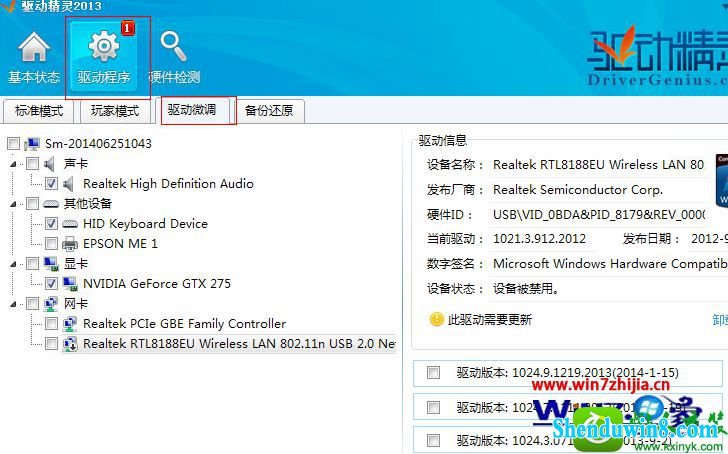Click the Realtek RTL8188EU Wireless LAN device icon
The height and width of the screenshot is (454, 728).
click(x=70, y=344)
